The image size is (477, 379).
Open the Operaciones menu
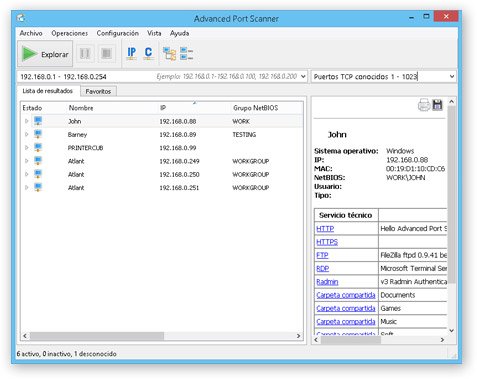70,33
